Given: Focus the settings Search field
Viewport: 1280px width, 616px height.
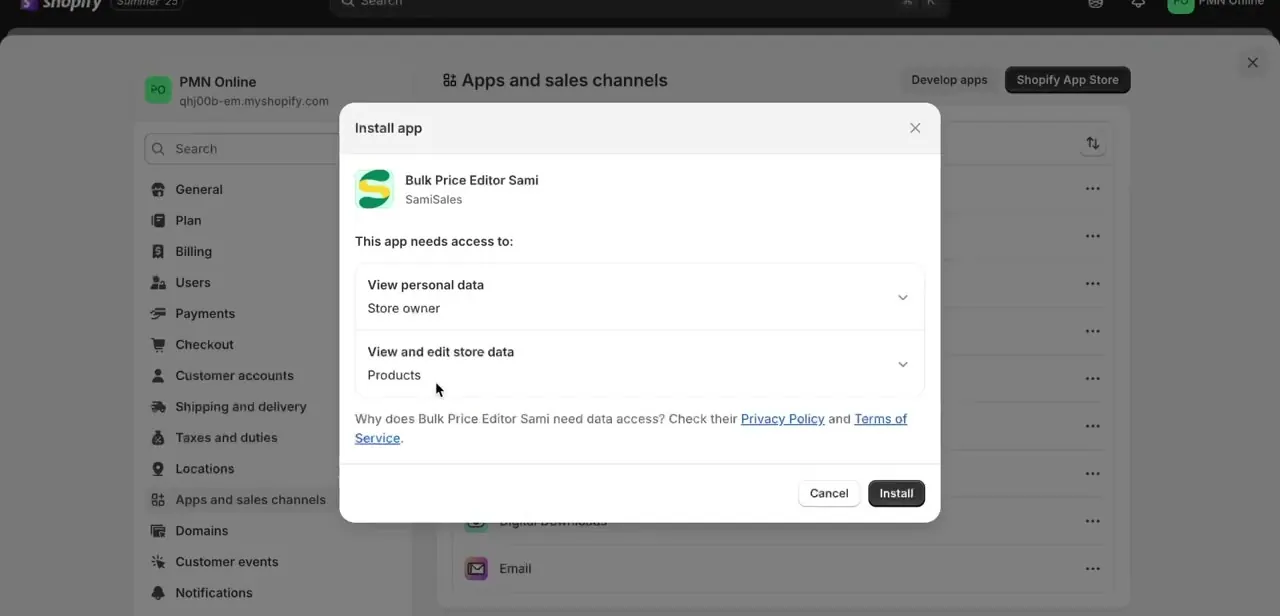Looking at the screenshot, I should tap(242, 149).
